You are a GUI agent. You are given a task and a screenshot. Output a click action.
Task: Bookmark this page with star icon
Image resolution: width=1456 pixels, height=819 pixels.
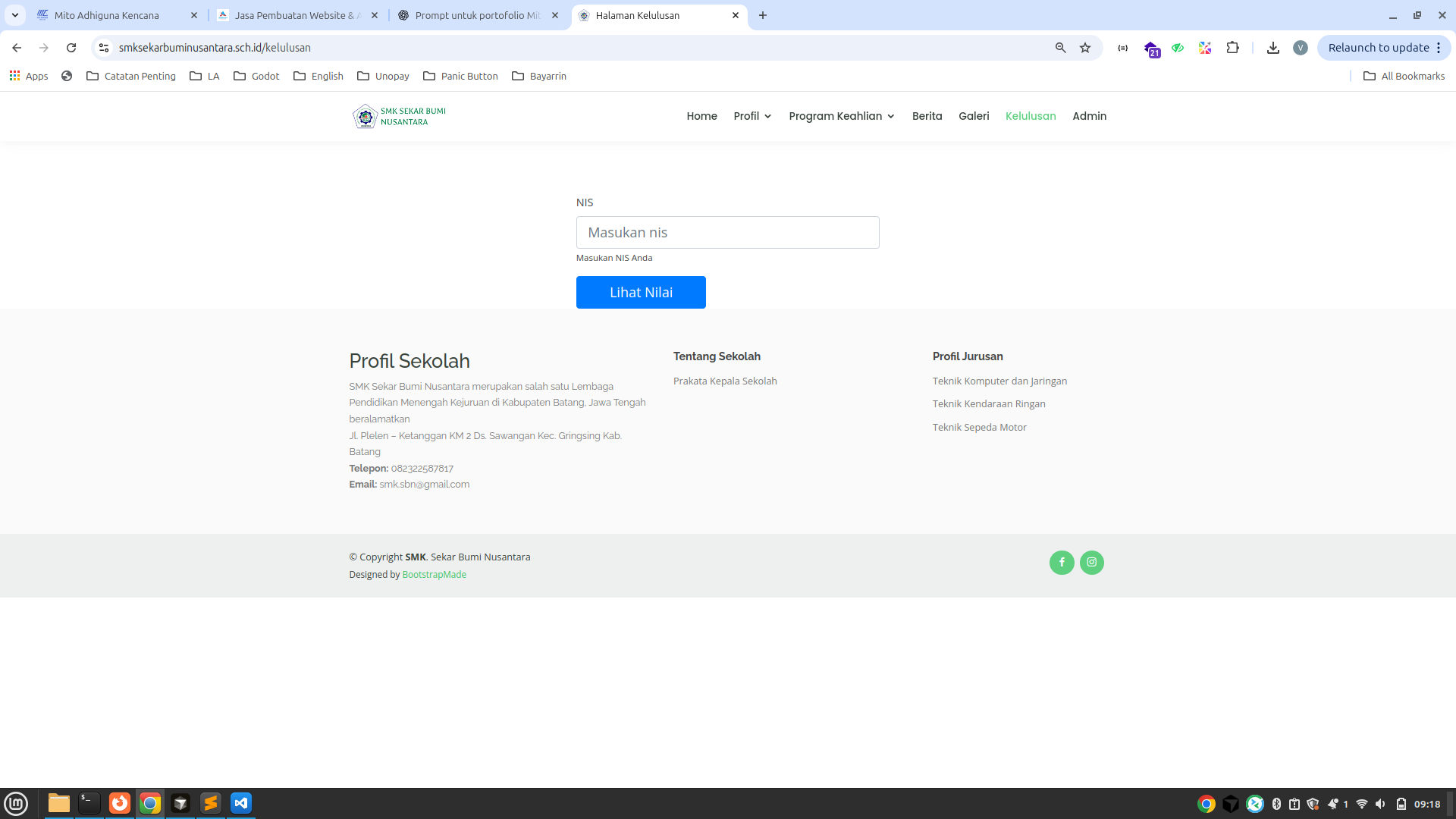coord(1085,48)
